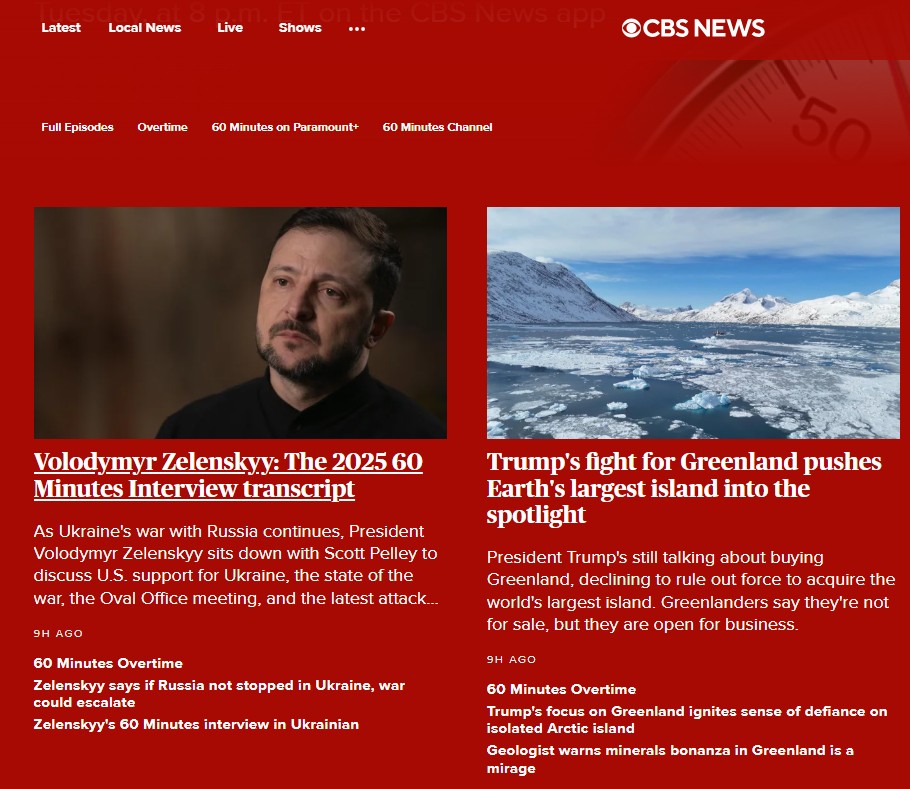Switch to Full Episodes tab

point(77,127)
